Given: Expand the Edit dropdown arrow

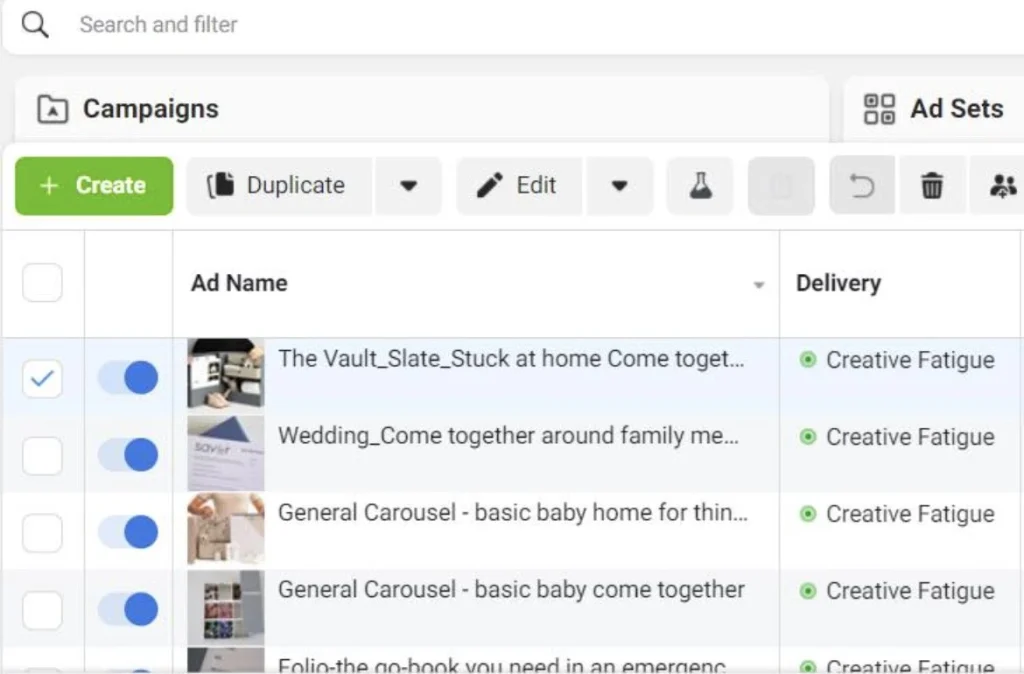Looking at the screenshot, I should click(x=619, y=186).
